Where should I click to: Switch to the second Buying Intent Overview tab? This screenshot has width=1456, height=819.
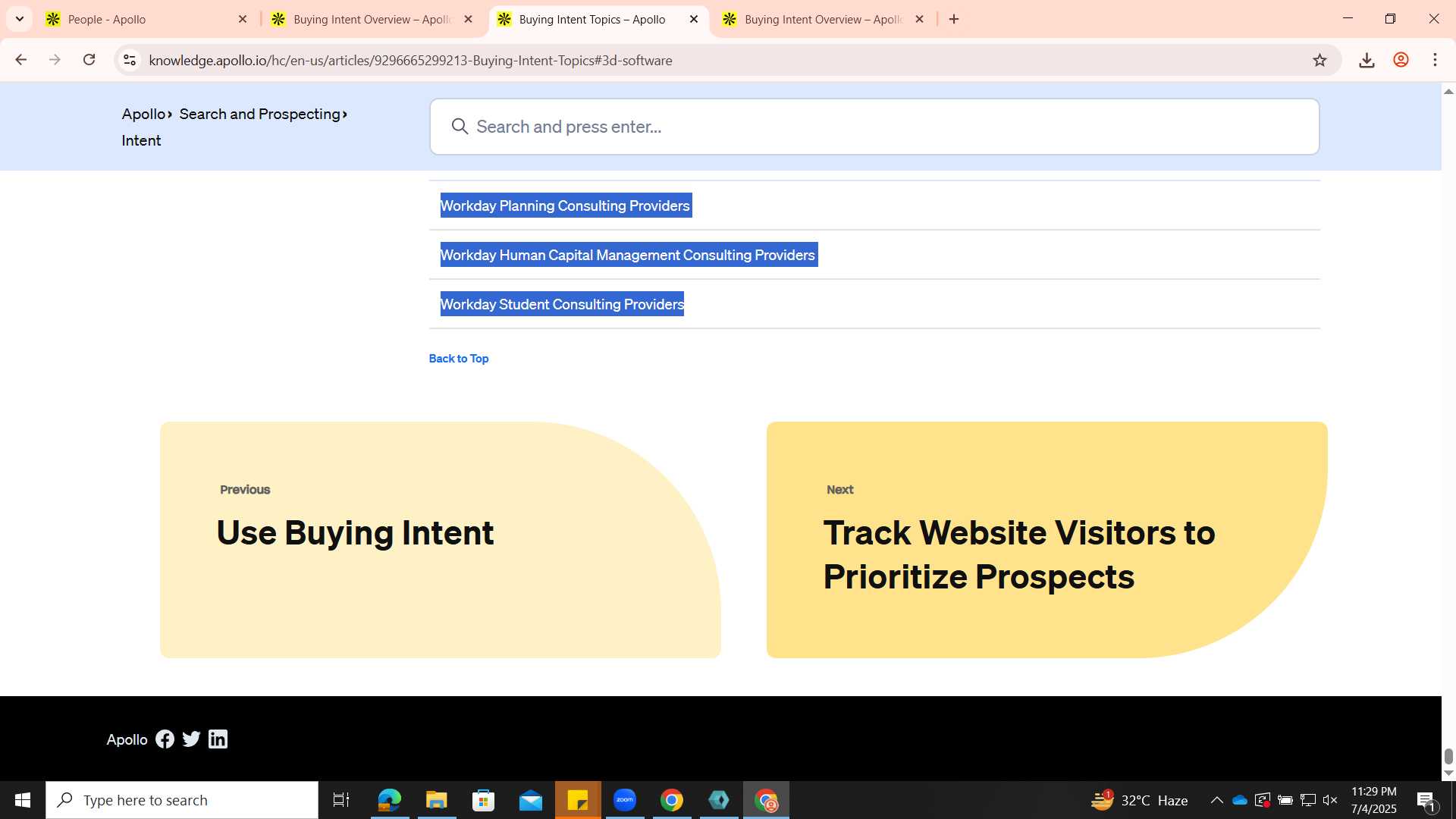372,19
